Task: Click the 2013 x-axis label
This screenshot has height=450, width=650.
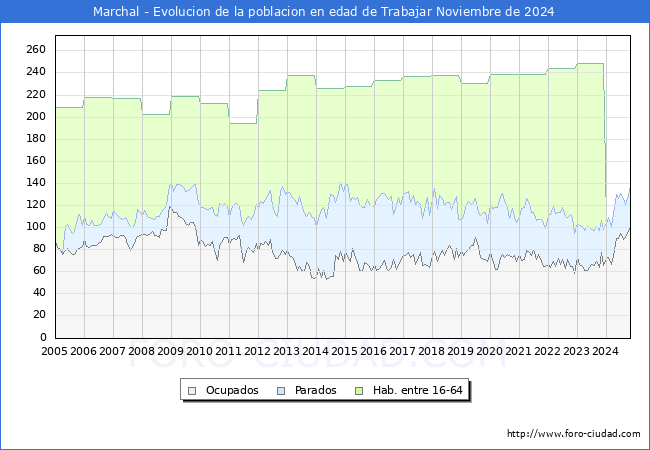Action: pyautogui.click(x=287, y=351)
